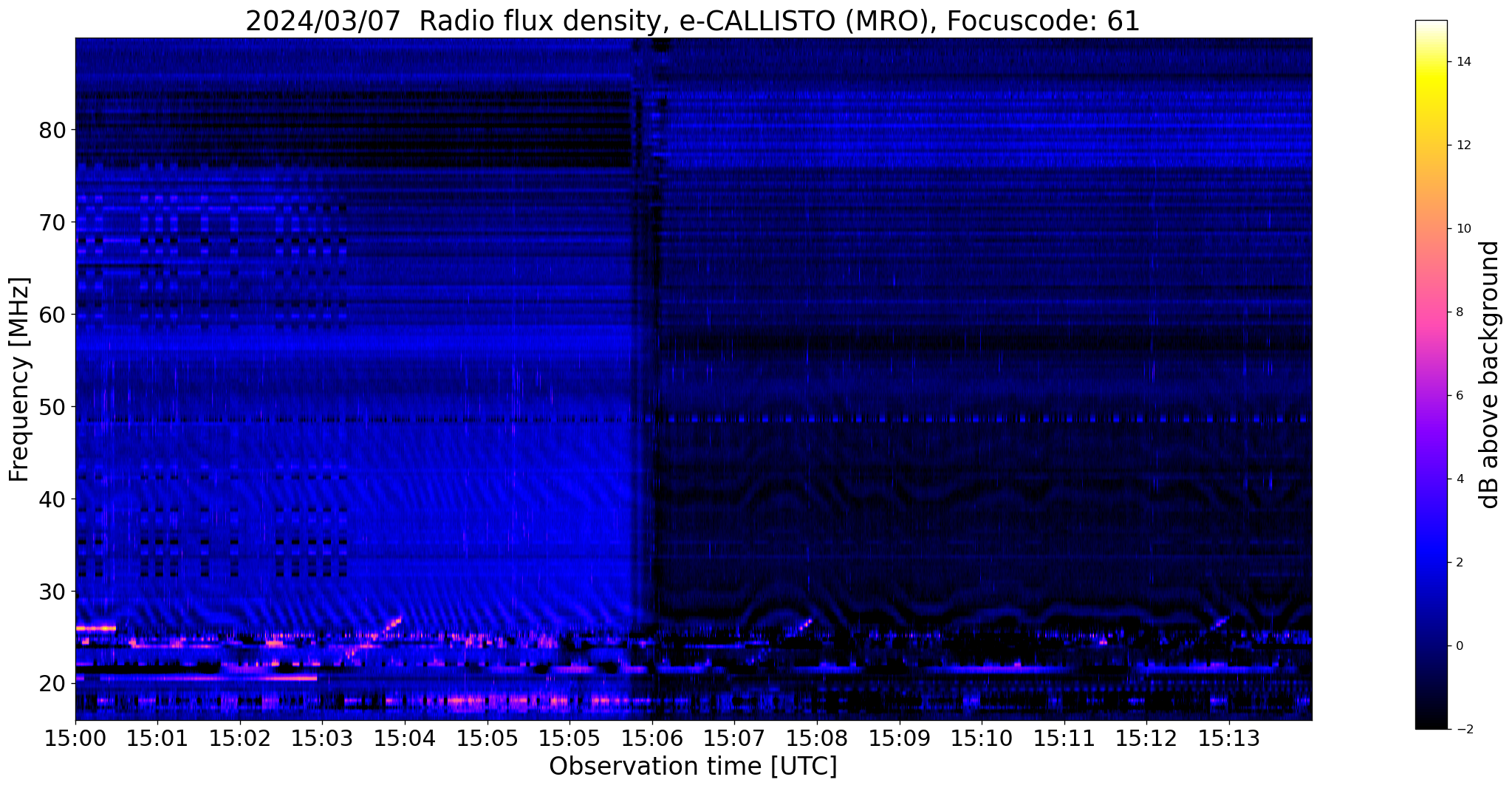
Task: Click the '14' colorbar tick label
Action: (x=1463, y=62)
